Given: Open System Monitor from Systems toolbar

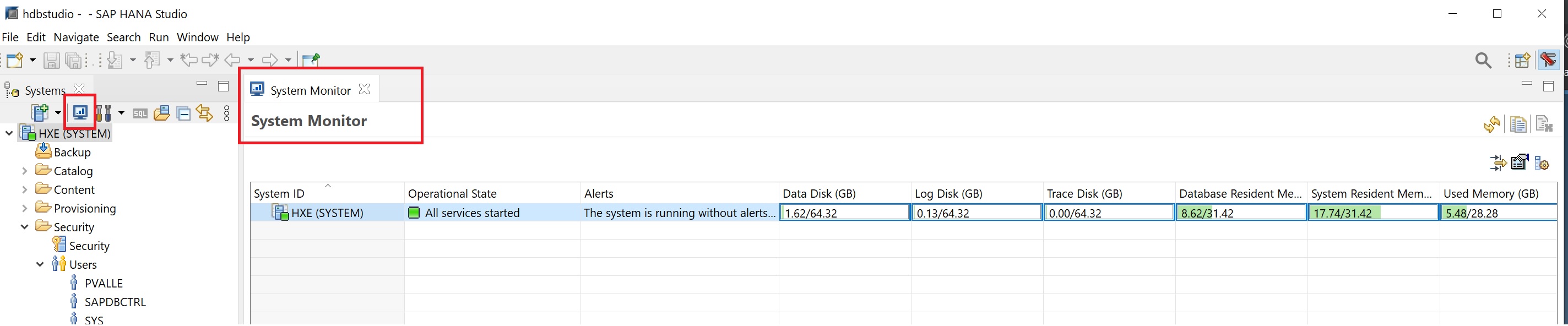Looking at the screenshot, I should click(80, 112).
